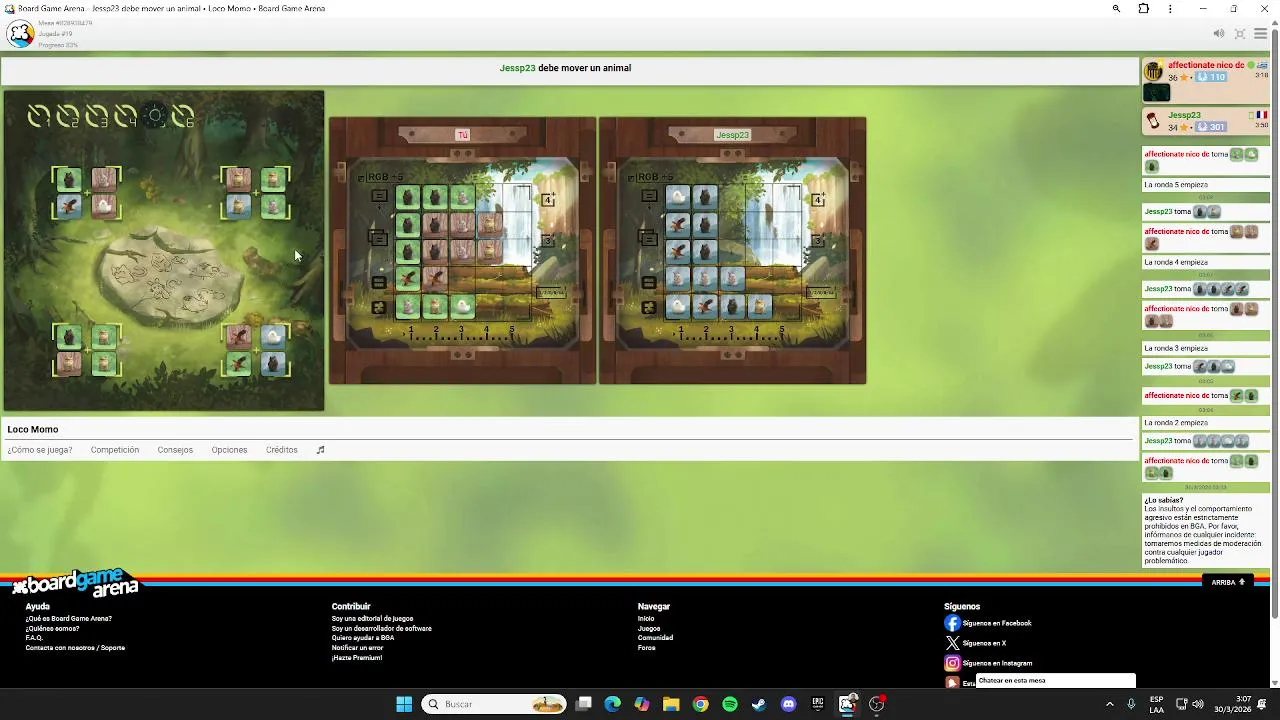Pick the white duck tile in bottom-right forest group
The image size is (1280, 720).
pyautogui.click(x=273, y=337)
